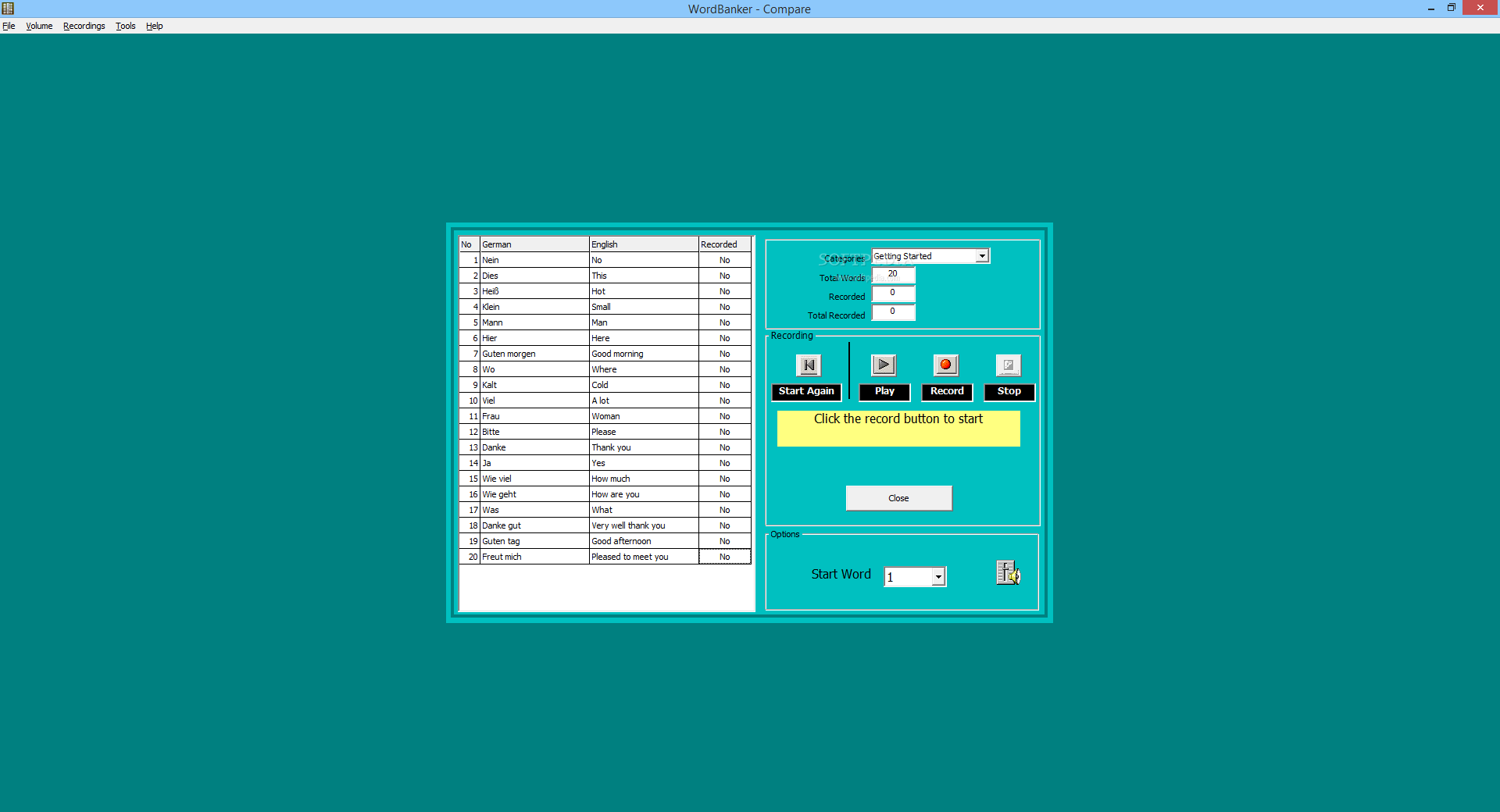Click the black Record label button
1500x812 pixels.
[x=947, y=392]
